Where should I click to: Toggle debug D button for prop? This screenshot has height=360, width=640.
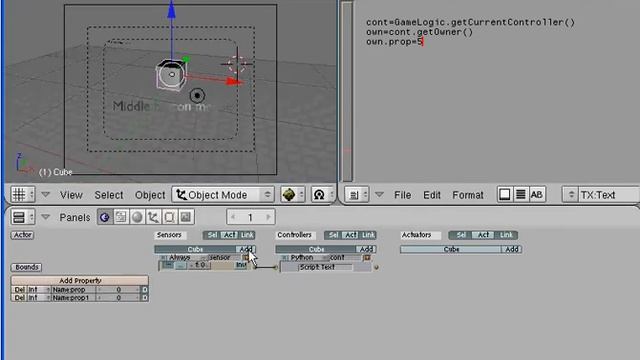[144, 289]
